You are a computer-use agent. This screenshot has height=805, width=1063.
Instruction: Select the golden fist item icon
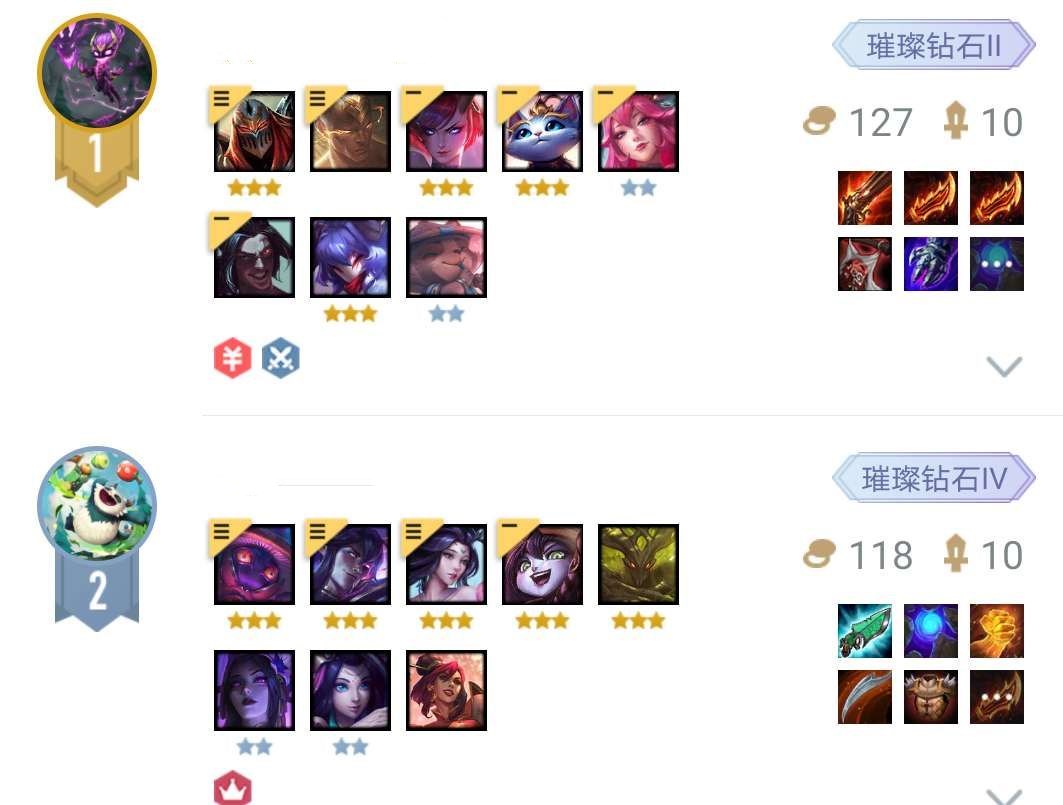[996, 631]
